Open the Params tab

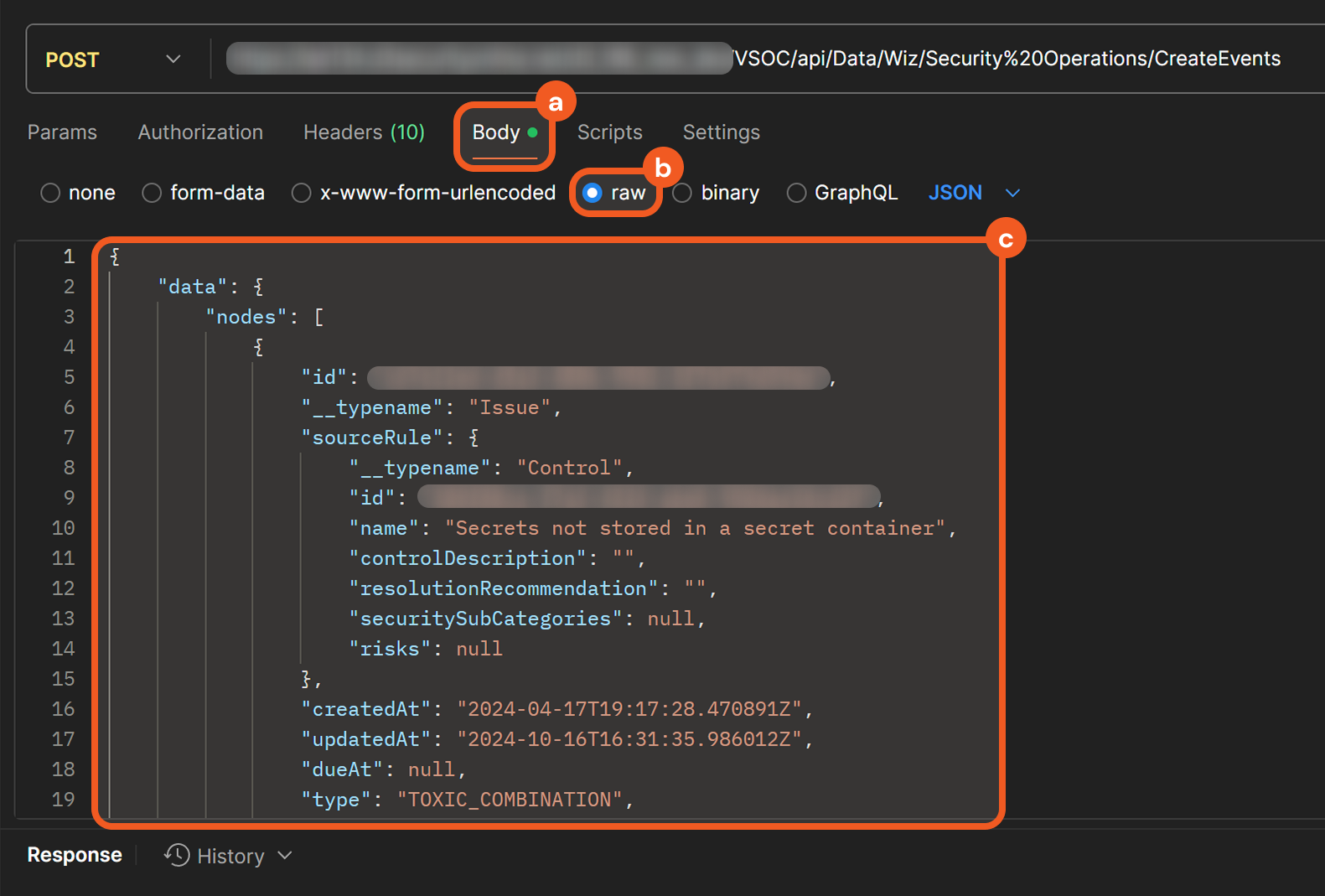62,132
